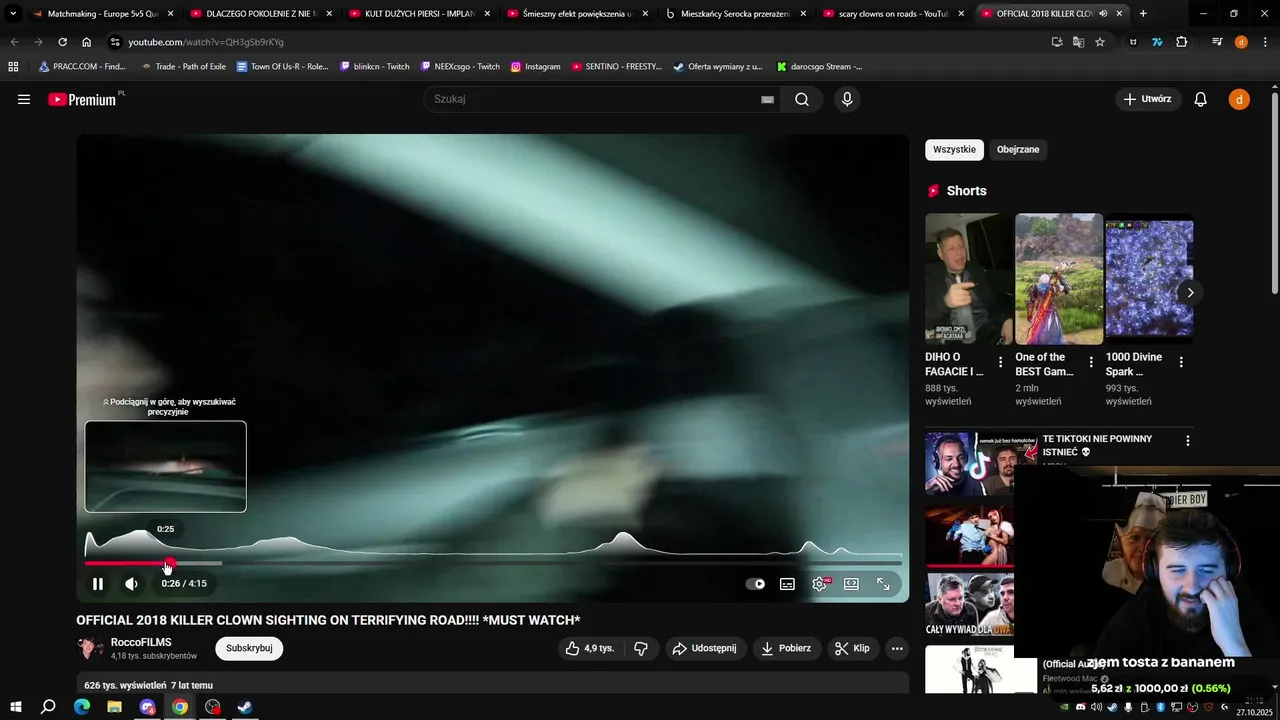Click the search magnifier button

802,99
